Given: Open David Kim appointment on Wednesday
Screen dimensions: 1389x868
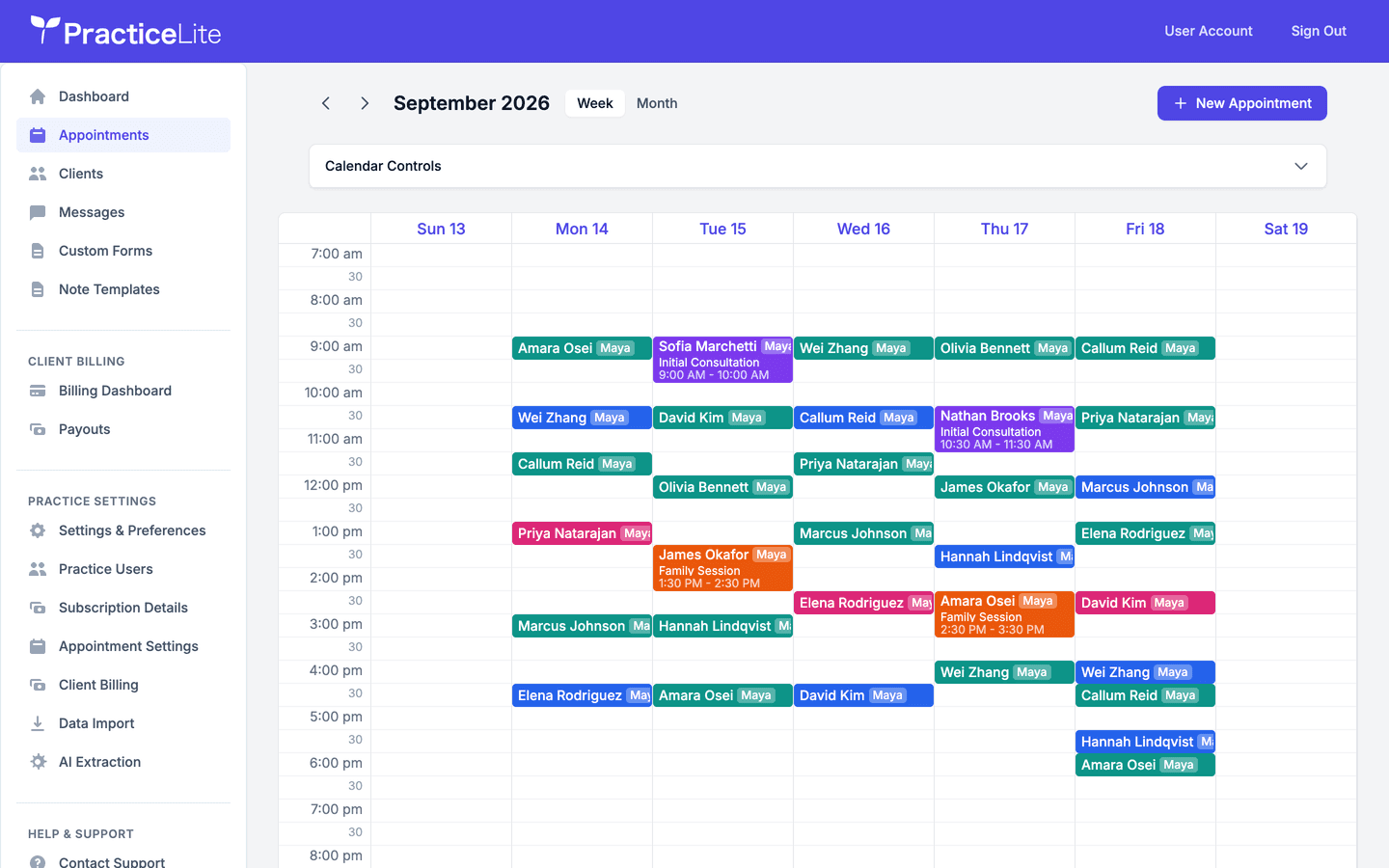Looking at the screenshot, I should (863, 695).
